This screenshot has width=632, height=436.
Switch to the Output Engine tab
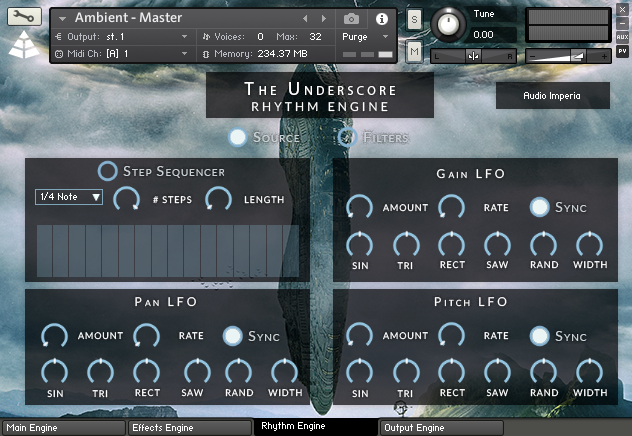point(442,428)
